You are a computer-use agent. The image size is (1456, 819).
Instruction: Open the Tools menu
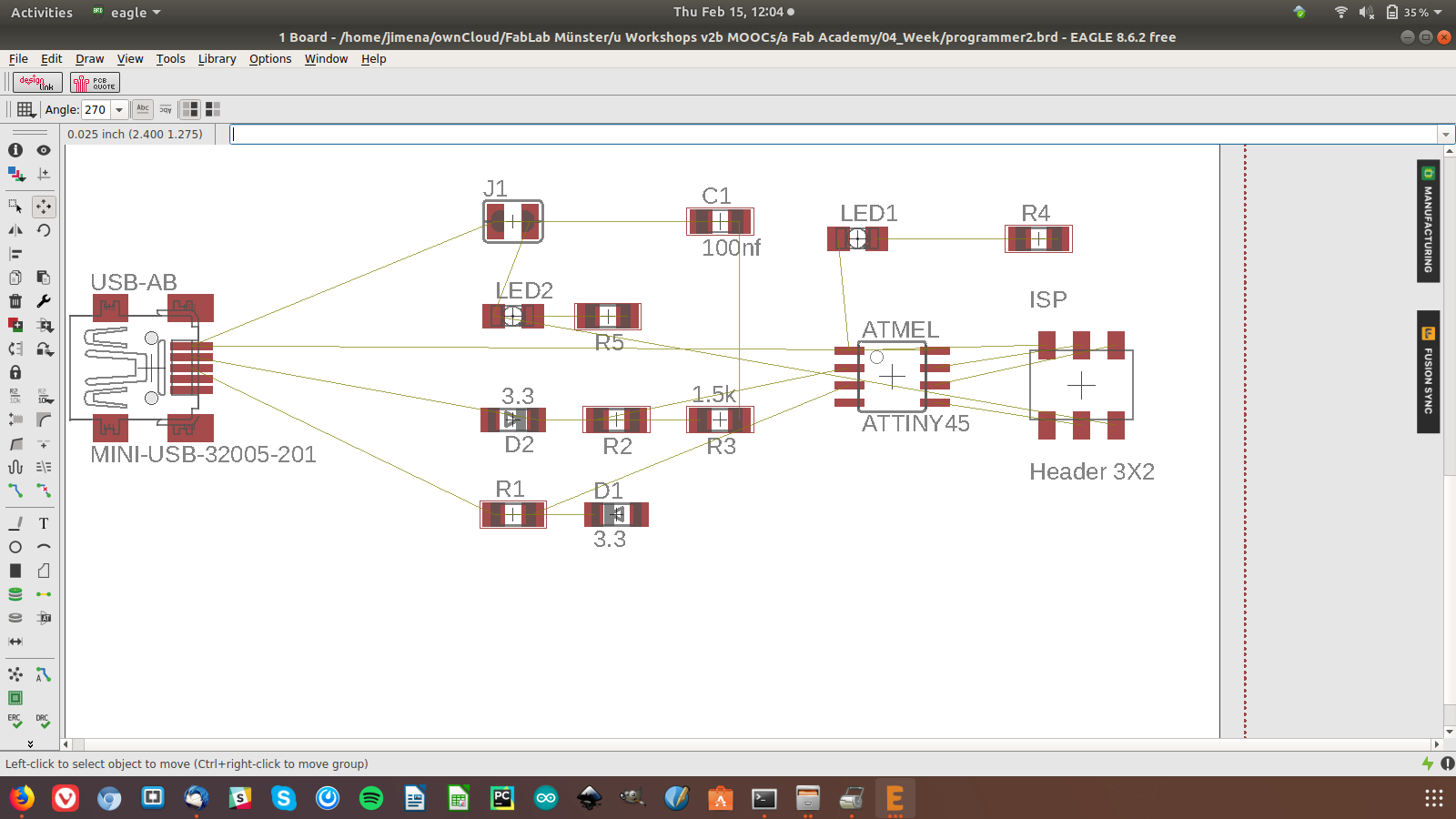[x=171, y=59]
